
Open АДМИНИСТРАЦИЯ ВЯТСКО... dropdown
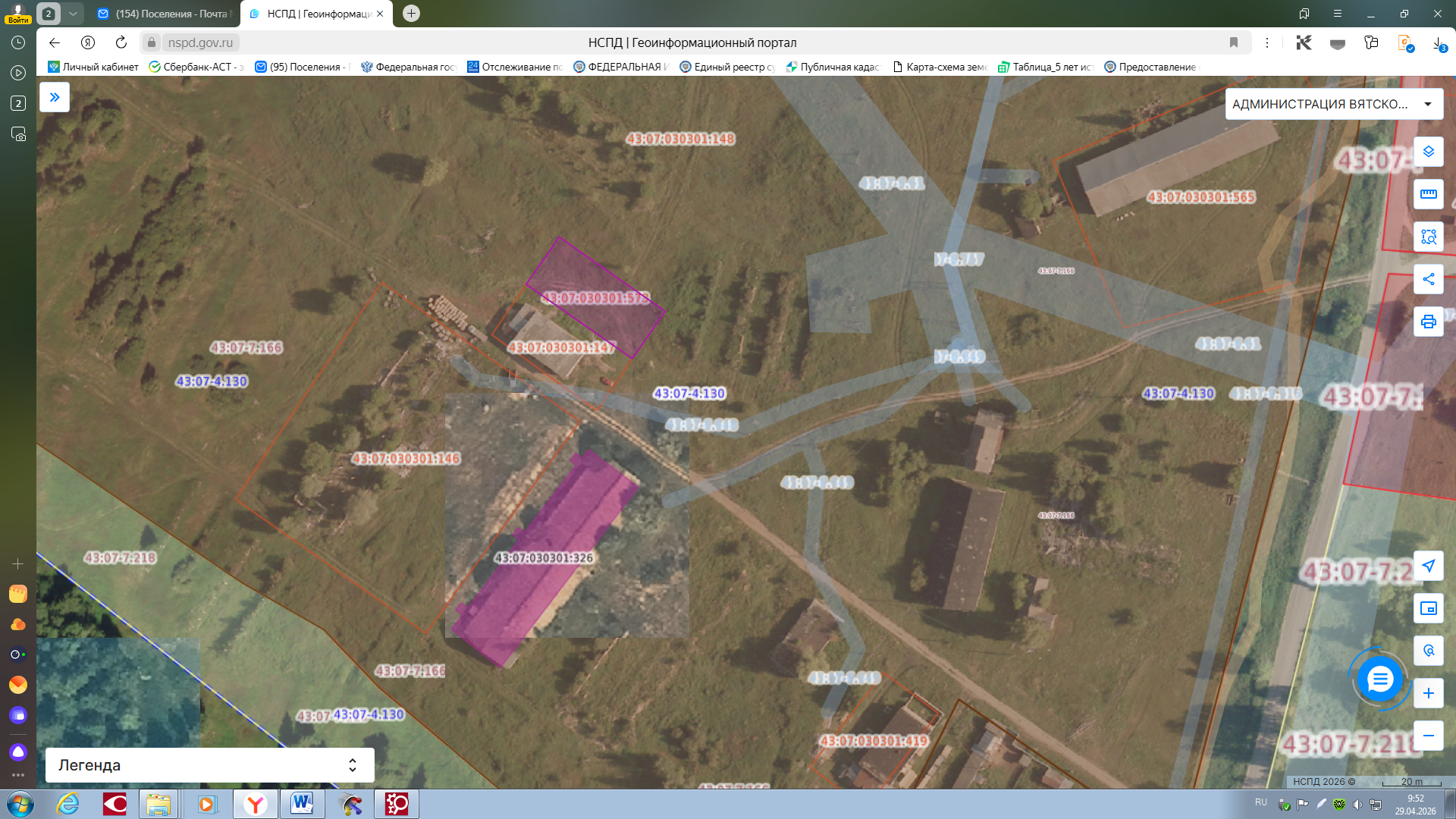tap(1334, 104)
